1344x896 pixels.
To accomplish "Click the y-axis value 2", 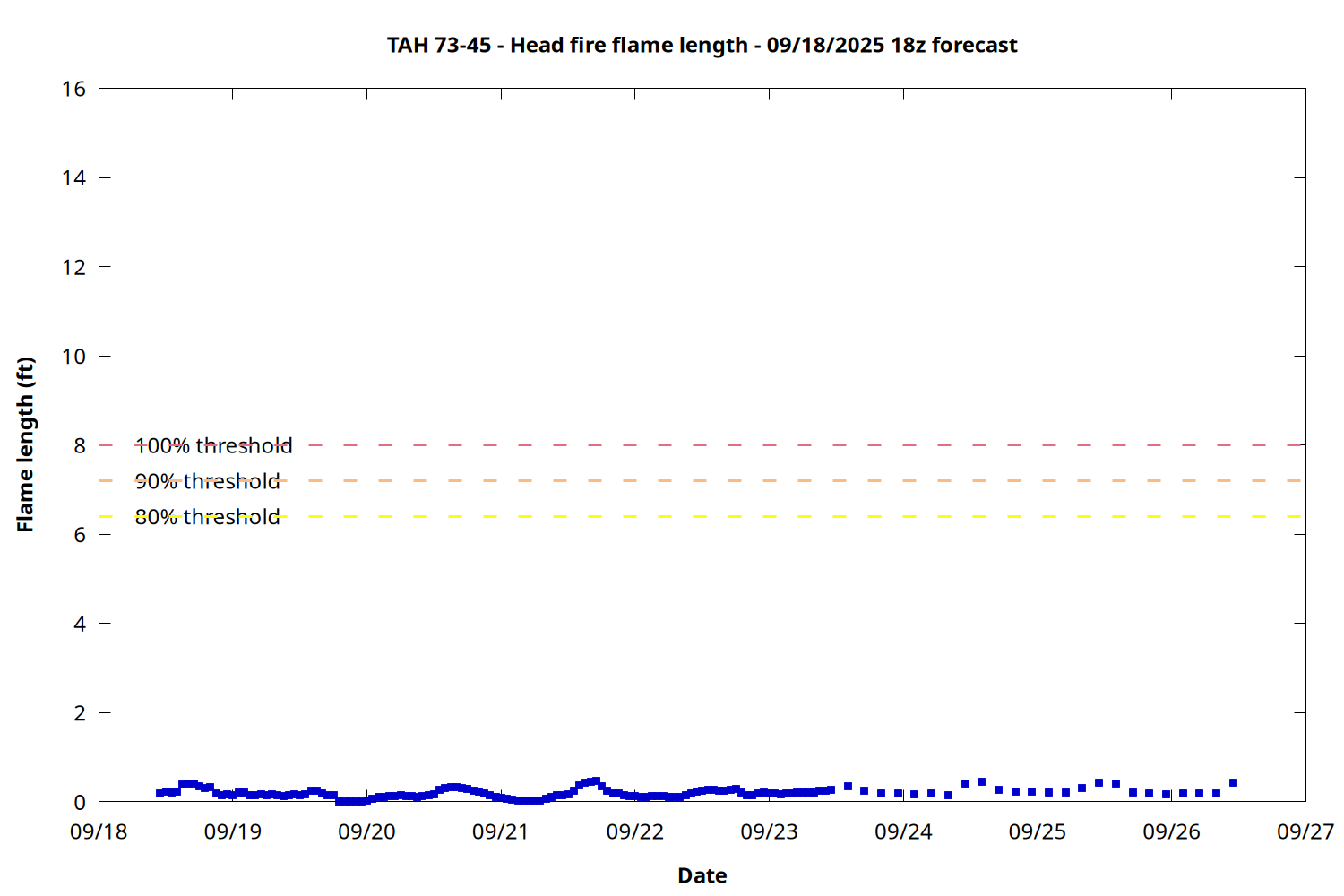I will pos(80,712).
